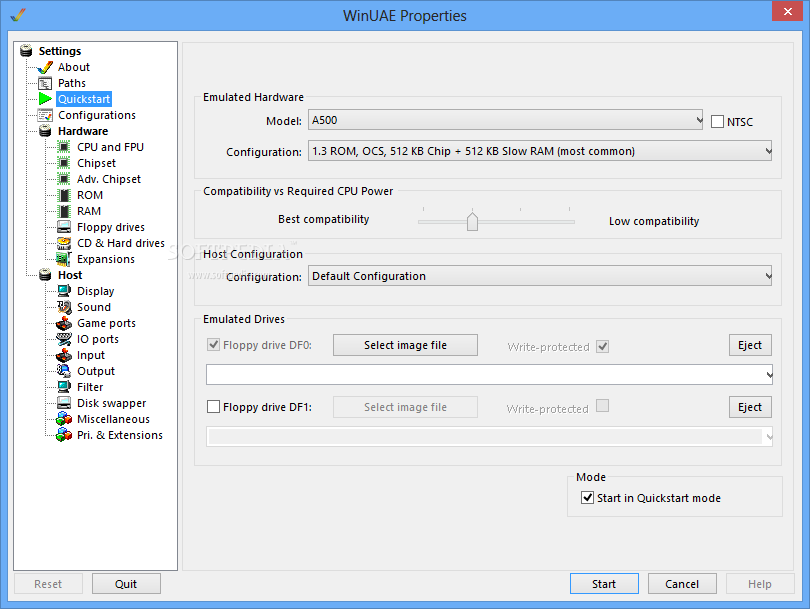The image size is (810, 609).
Task: Open the Paths page
Action: 72,83
